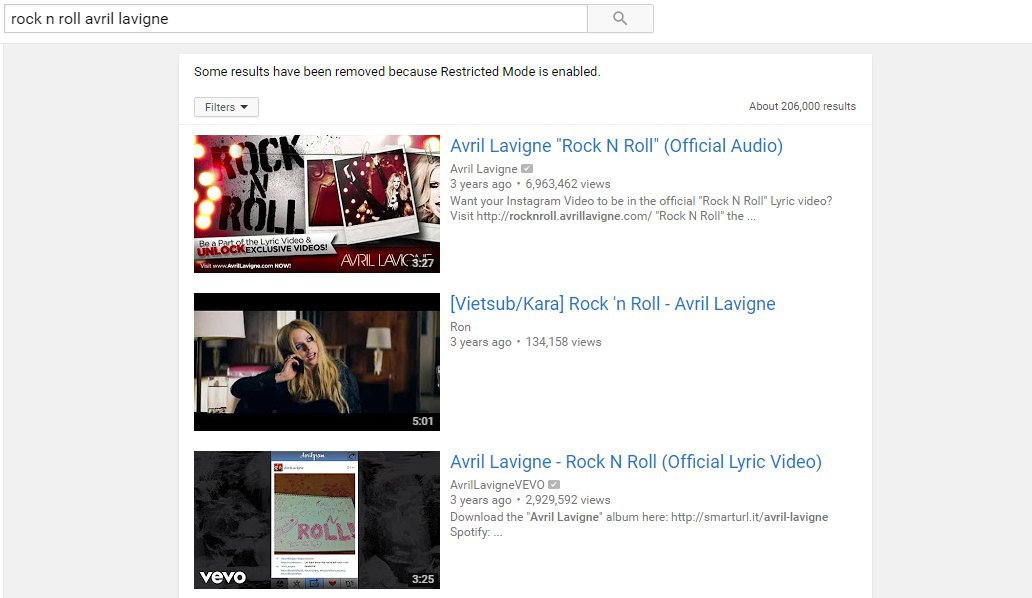Click description starting 'Want your Instagram Video'
Viewport: 1032px width, 598px height.
point(641,209)
